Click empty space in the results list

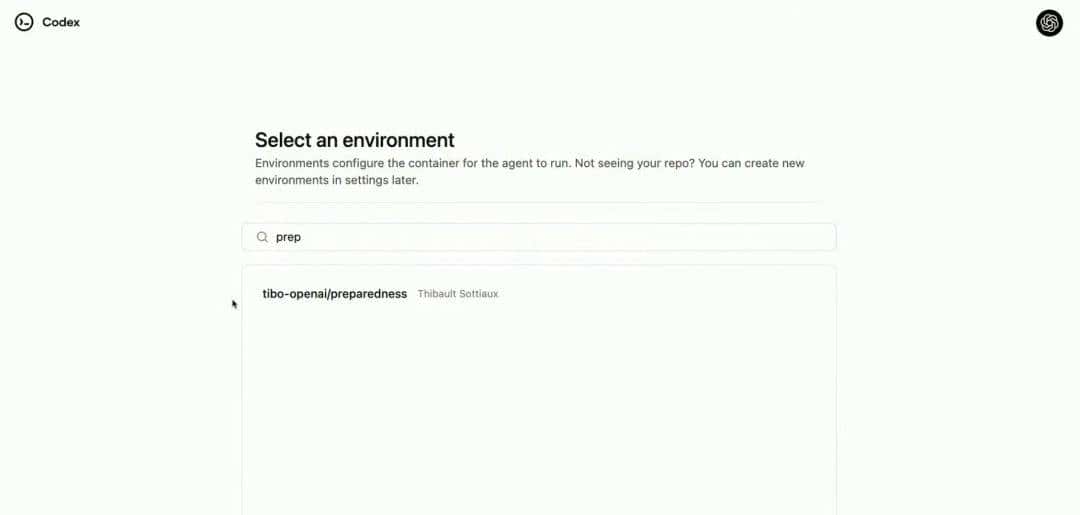540,400
